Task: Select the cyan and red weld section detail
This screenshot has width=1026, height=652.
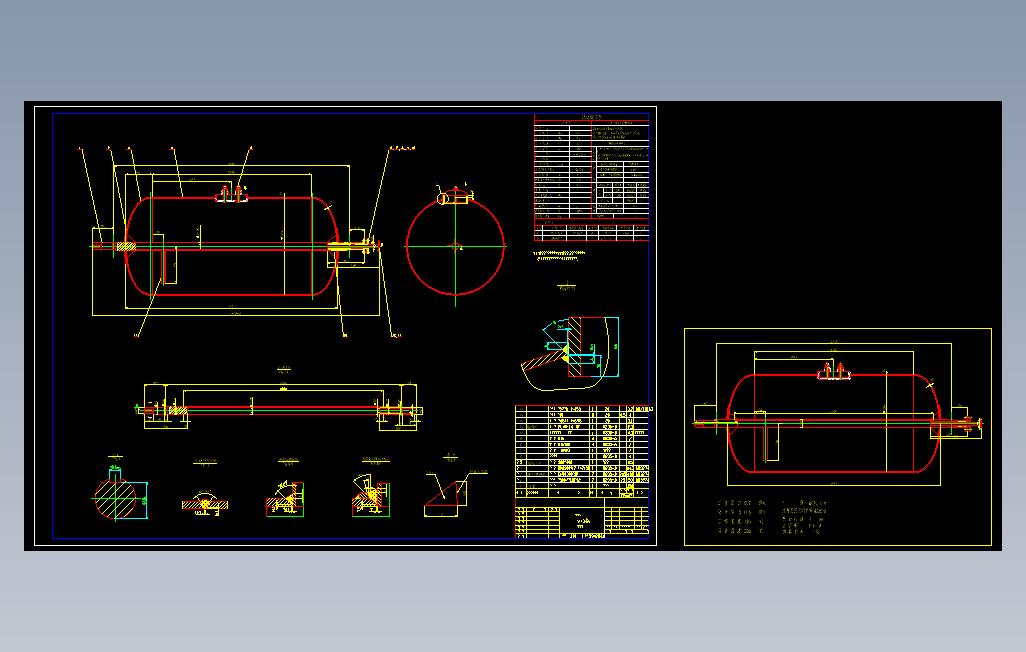Action: (570, 353)
